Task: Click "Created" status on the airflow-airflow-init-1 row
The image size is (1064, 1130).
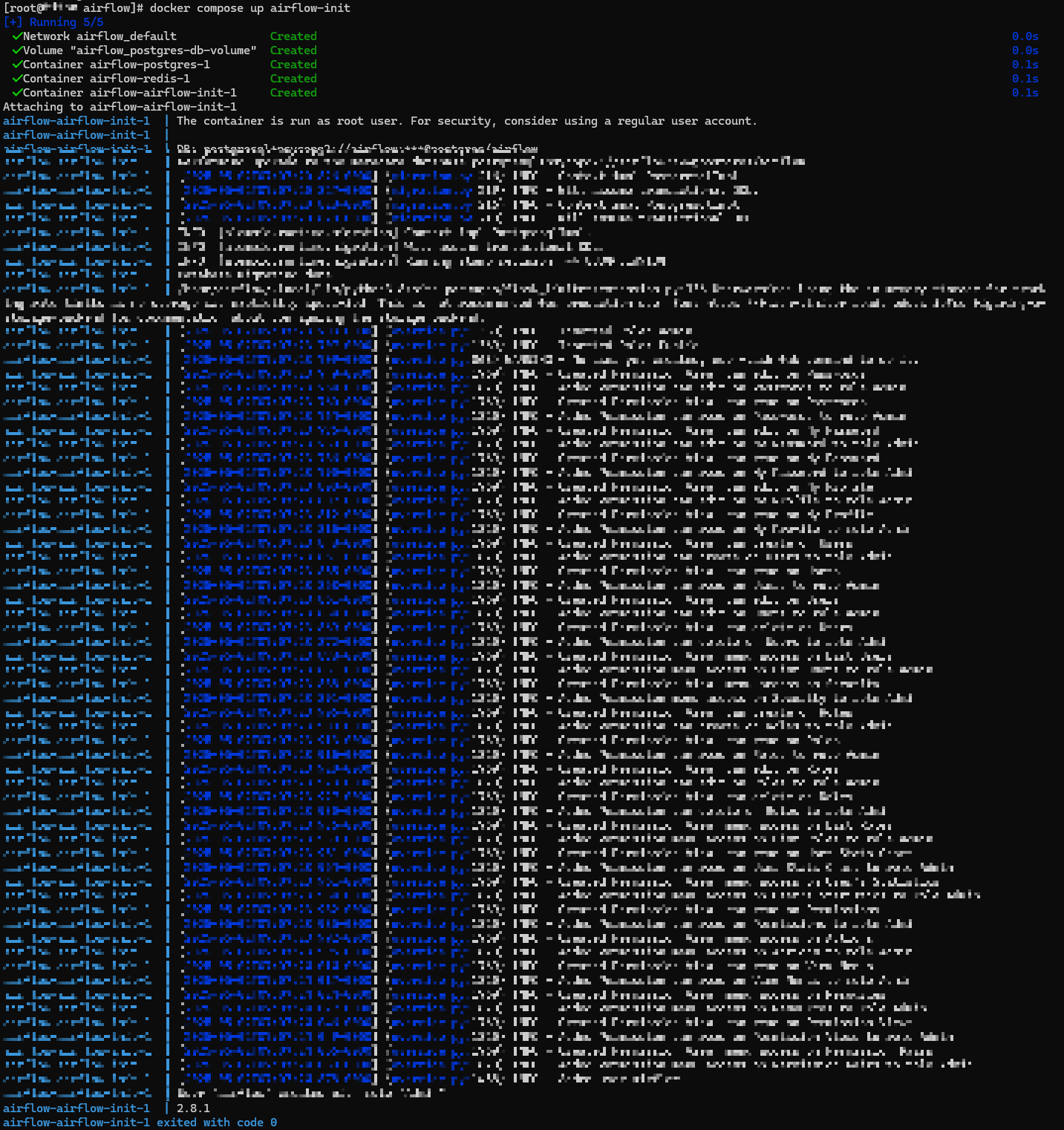Action: (293, 92)
